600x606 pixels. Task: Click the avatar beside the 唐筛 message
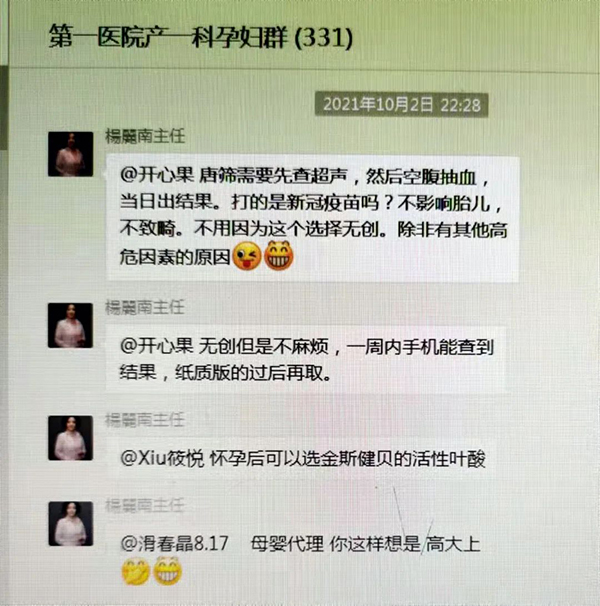pyautogui.click(x=70, y=154)
